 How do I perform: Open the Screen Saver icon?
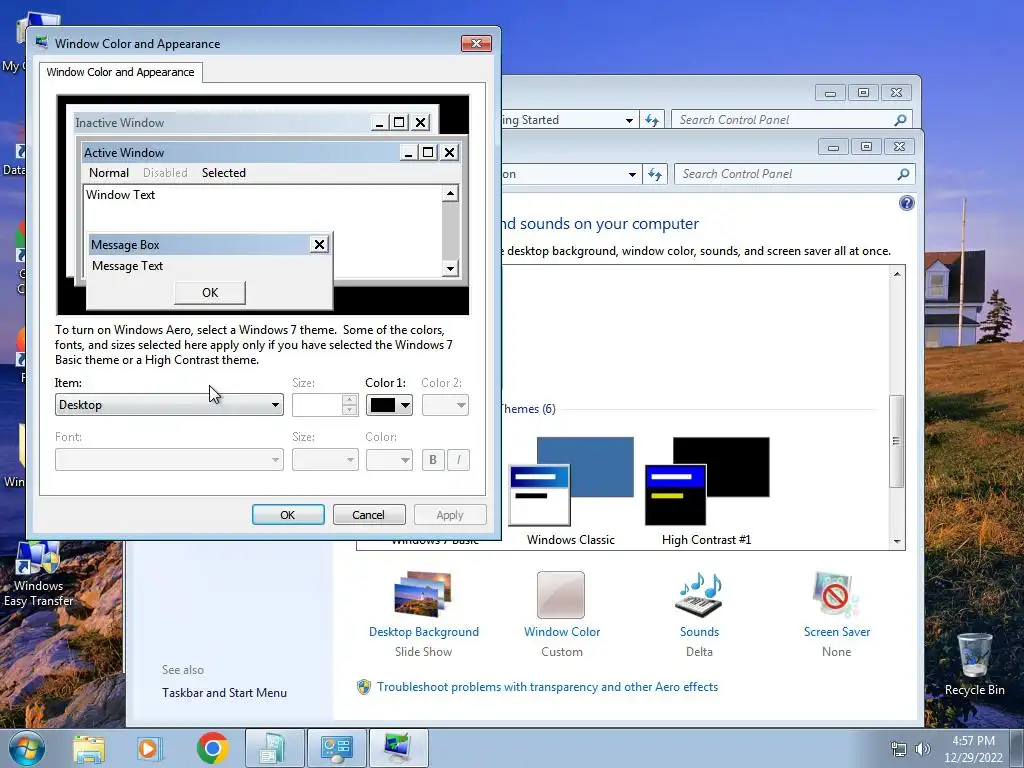[836, 594]
